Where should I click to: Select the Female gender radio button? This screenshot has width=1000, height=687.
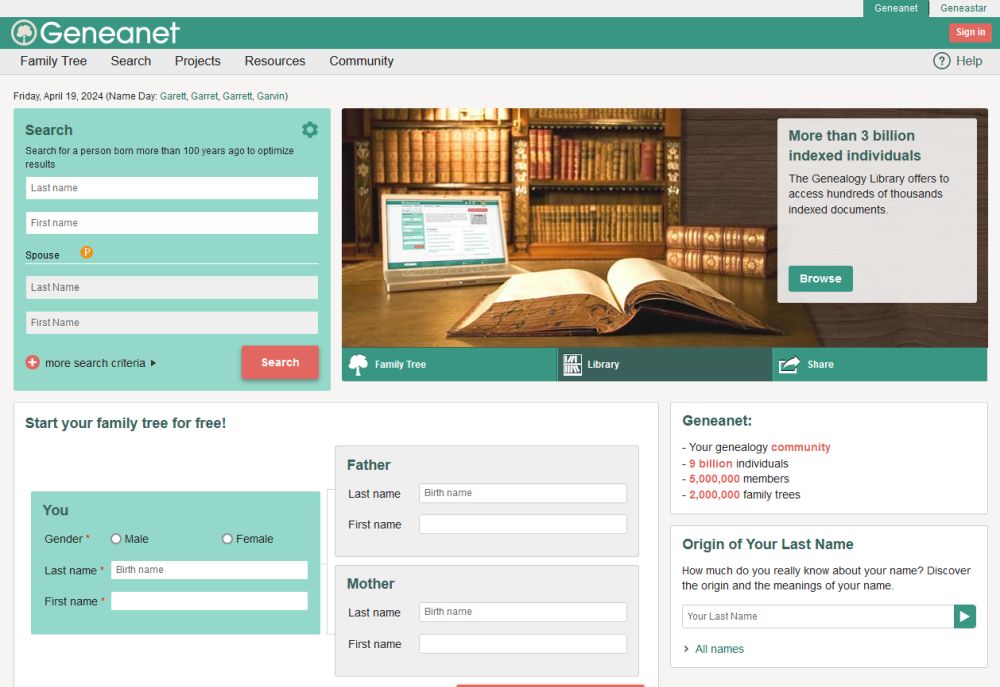227,539
